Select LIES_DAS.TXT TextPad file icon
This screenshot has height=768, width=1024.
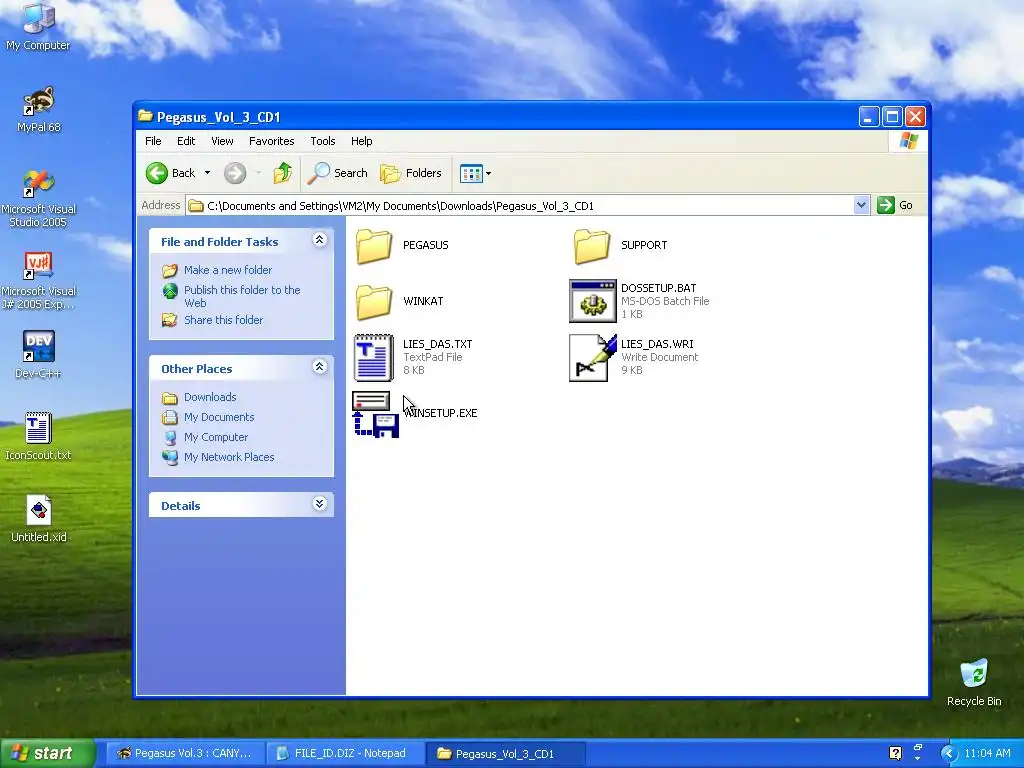374,357
